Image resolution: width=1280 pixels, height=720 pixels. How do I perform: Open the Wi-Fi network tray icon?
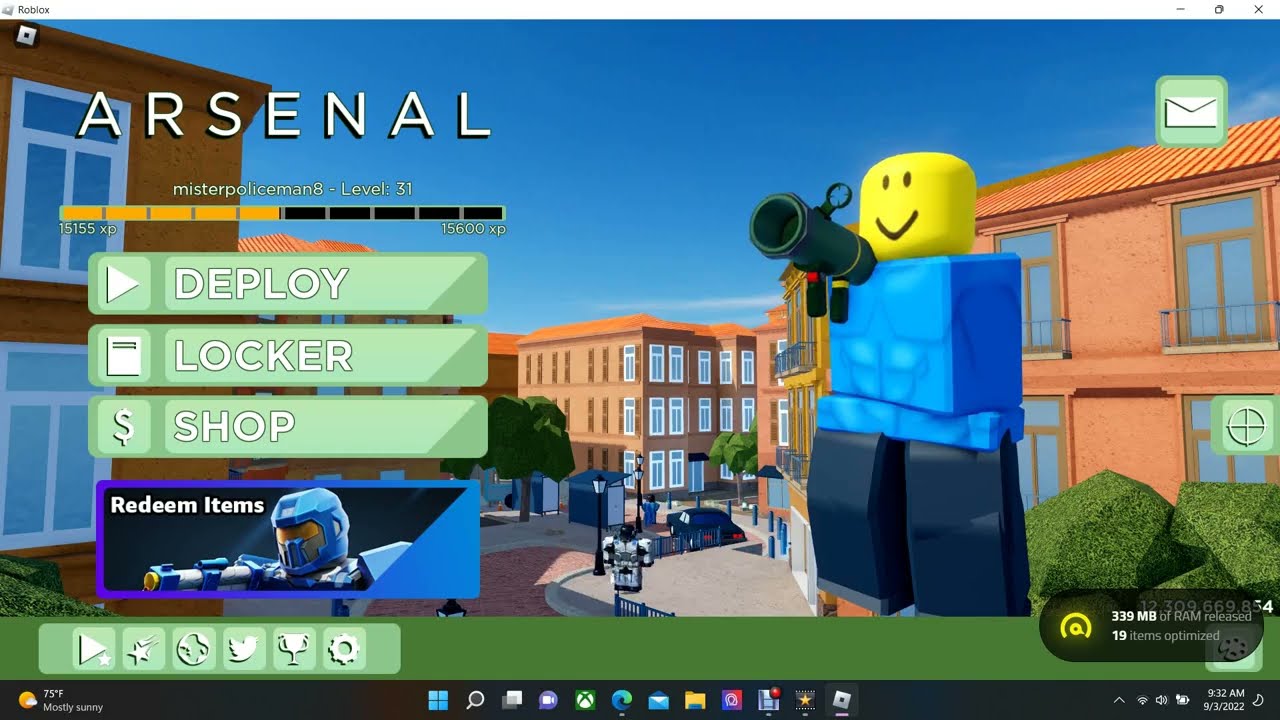pyautogui.click(x=1142, y=700)
